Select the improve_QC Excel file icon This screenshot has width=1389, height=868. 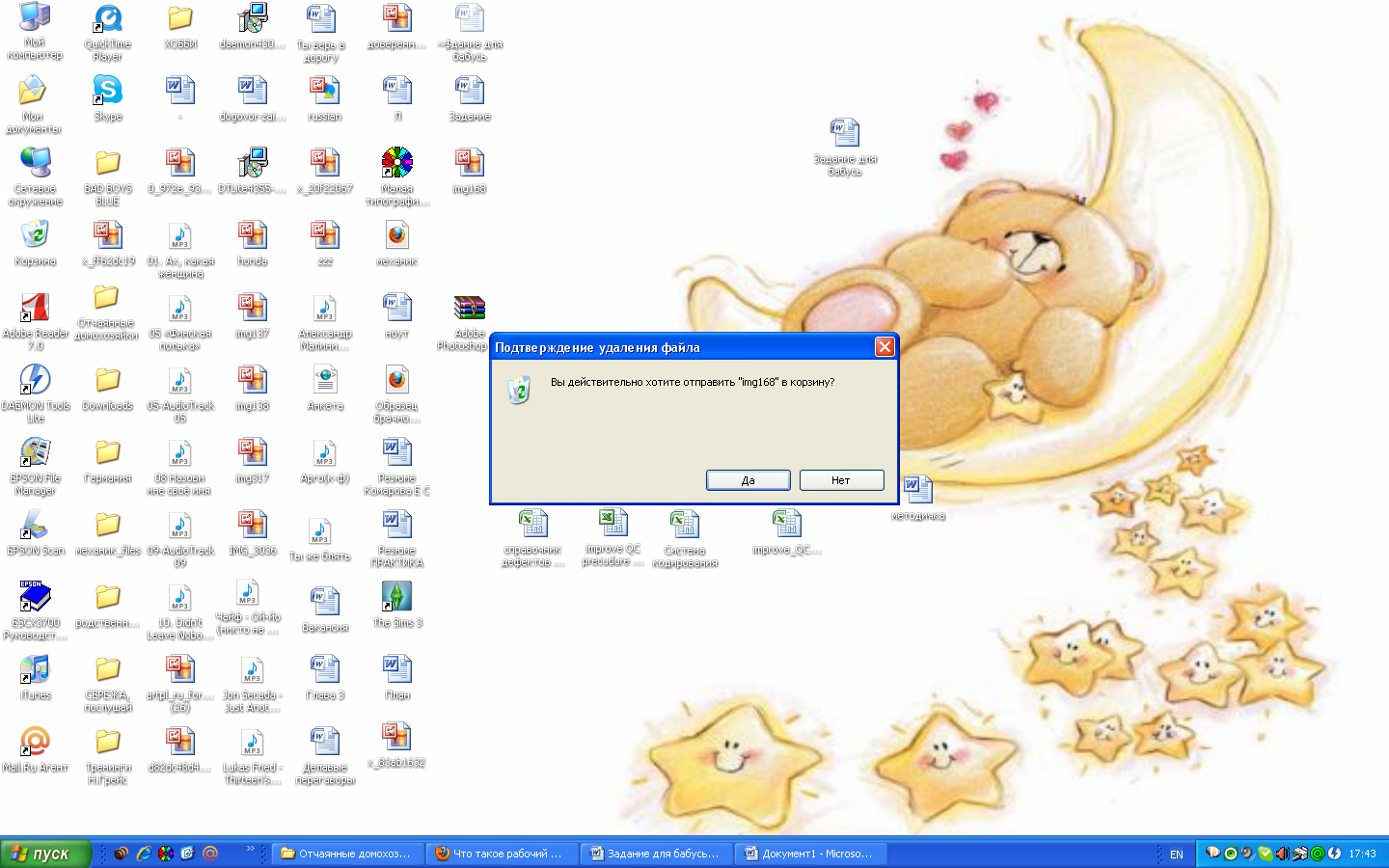pos(787,533)
